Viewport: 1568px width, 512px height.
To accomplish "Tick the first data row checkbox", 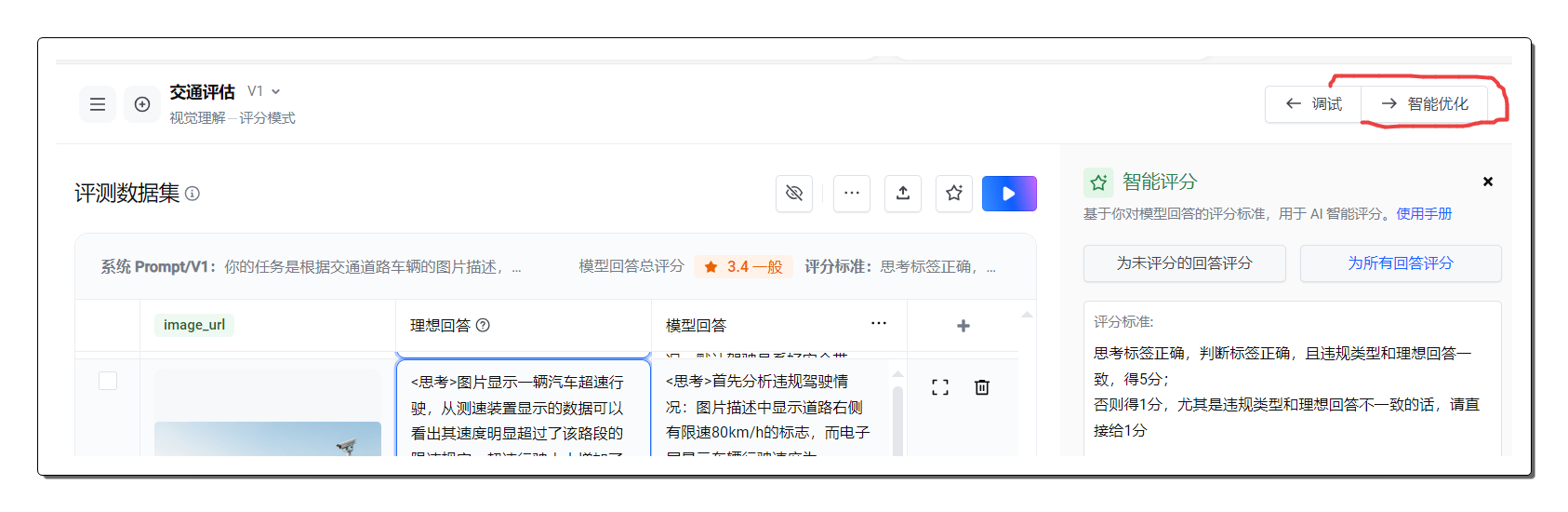I will click(x=108, y=381).
